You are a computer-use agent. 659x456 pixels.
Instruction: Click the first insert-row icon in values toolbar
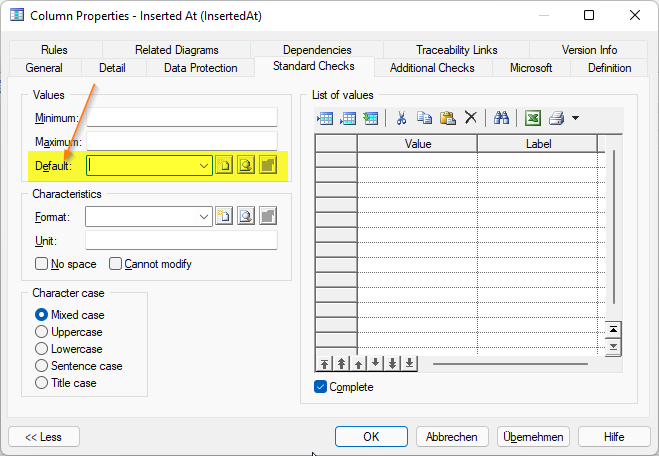click(325, 118)
